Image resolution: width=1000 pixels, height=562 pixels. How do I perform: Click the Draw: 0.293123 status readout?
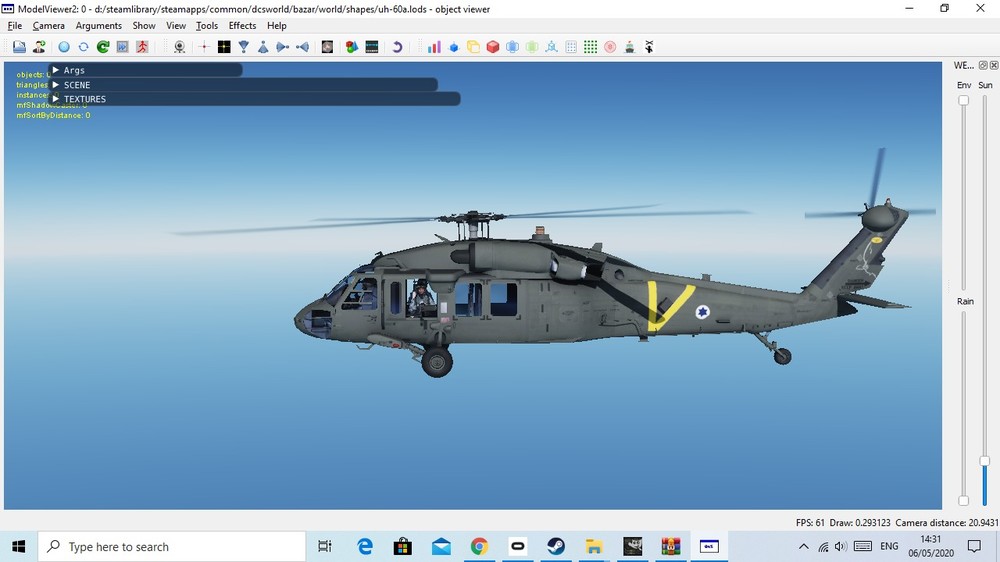(860, 522)
